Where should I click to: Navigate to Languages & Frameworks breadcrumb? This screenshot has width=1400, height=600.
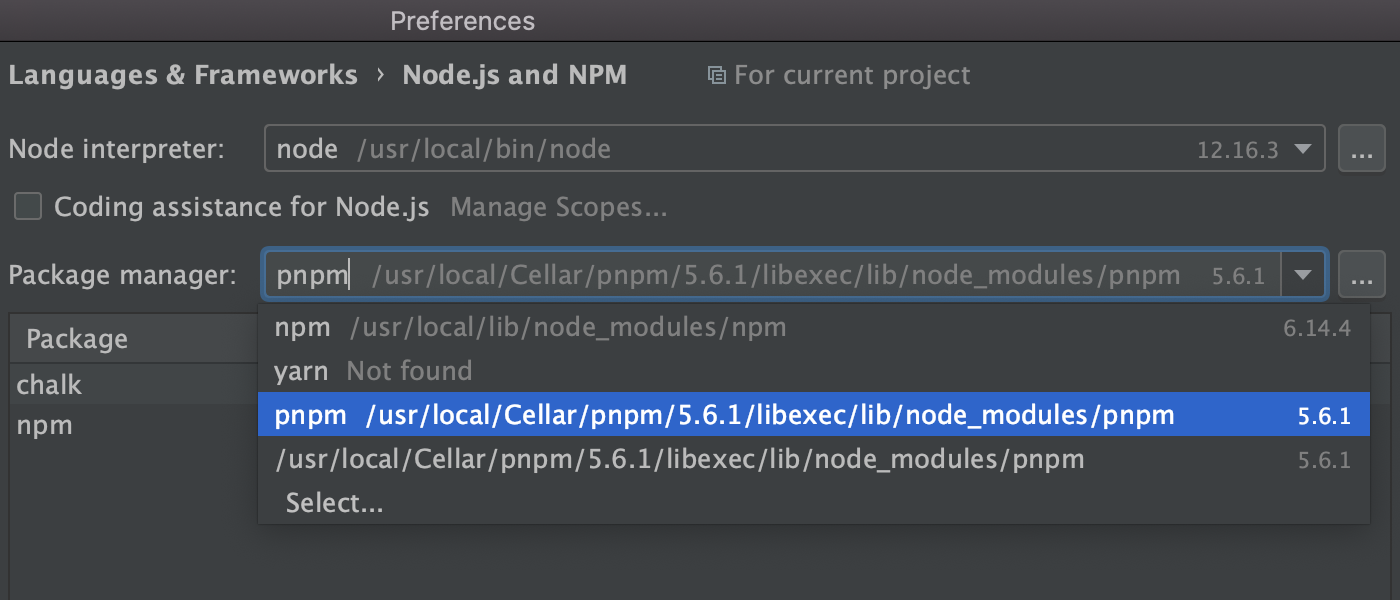184,74
